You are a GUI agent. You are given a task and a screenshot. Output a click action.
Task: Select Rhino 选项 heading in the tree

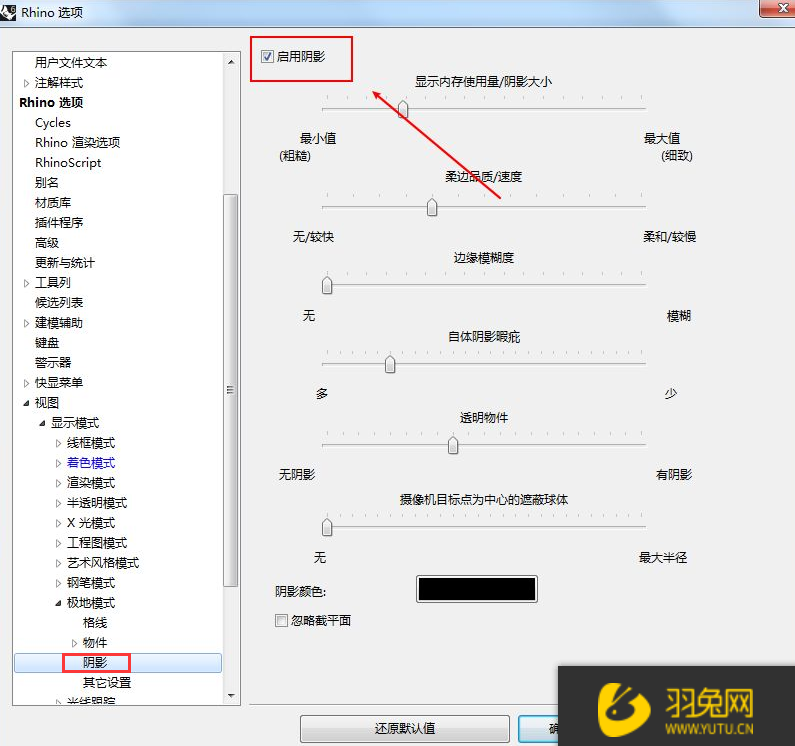pyautogui.click(x=51, y=102)
